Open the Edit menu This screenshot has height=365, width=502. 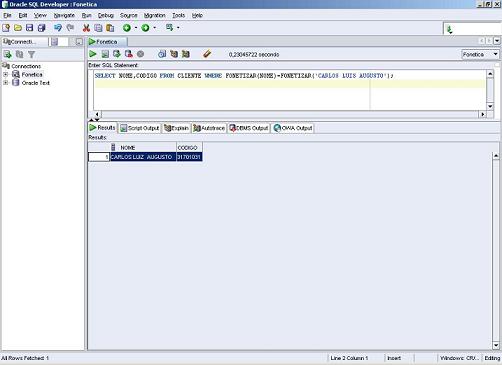point(23,15)
